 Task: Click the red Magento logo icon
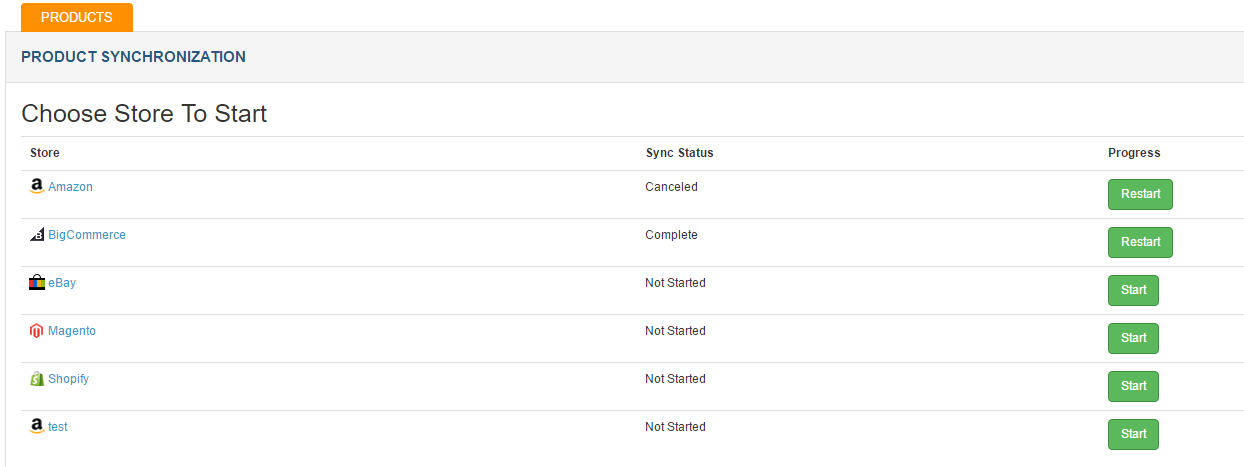[x=37, y=331]
